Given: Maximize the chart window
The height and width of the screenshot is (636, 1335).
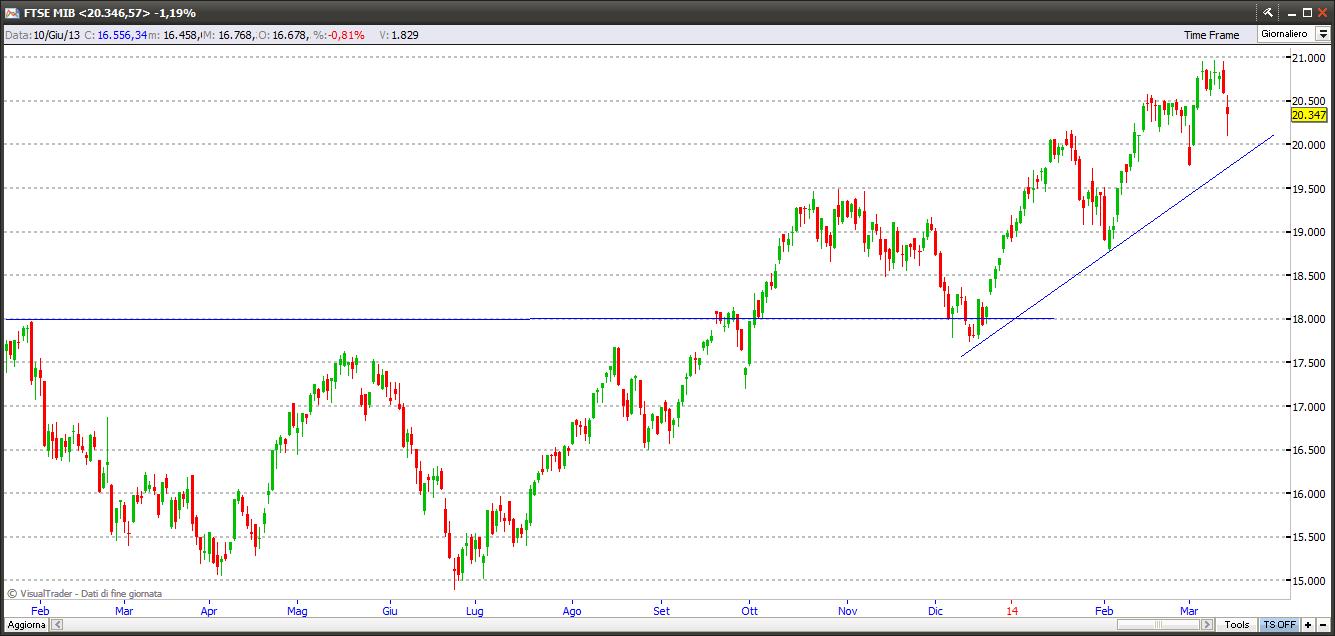Looking at the screenshot, I should pos(1305,12).
